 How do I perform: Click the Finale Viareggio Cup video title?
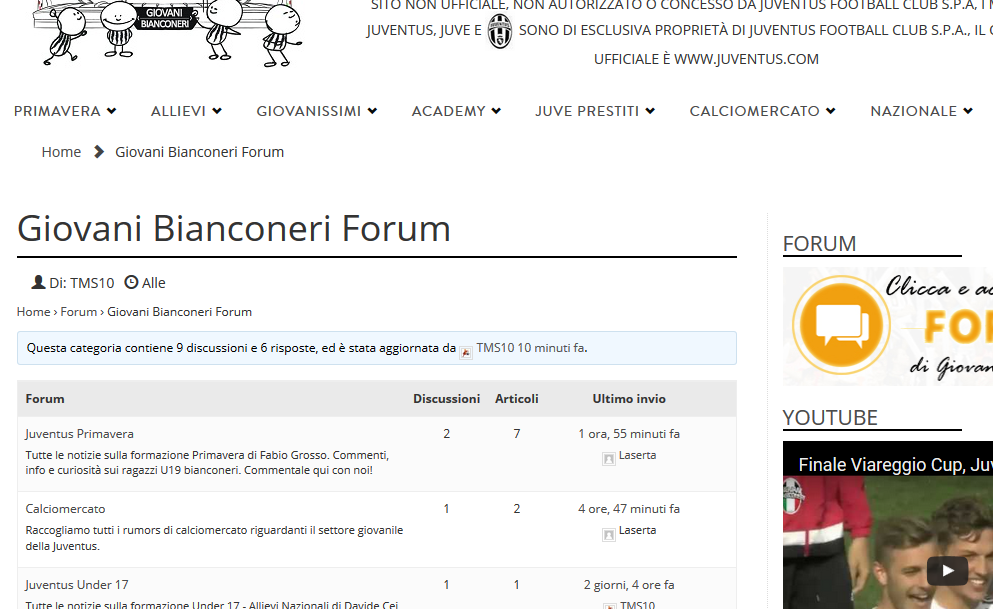tap(895, 465)
